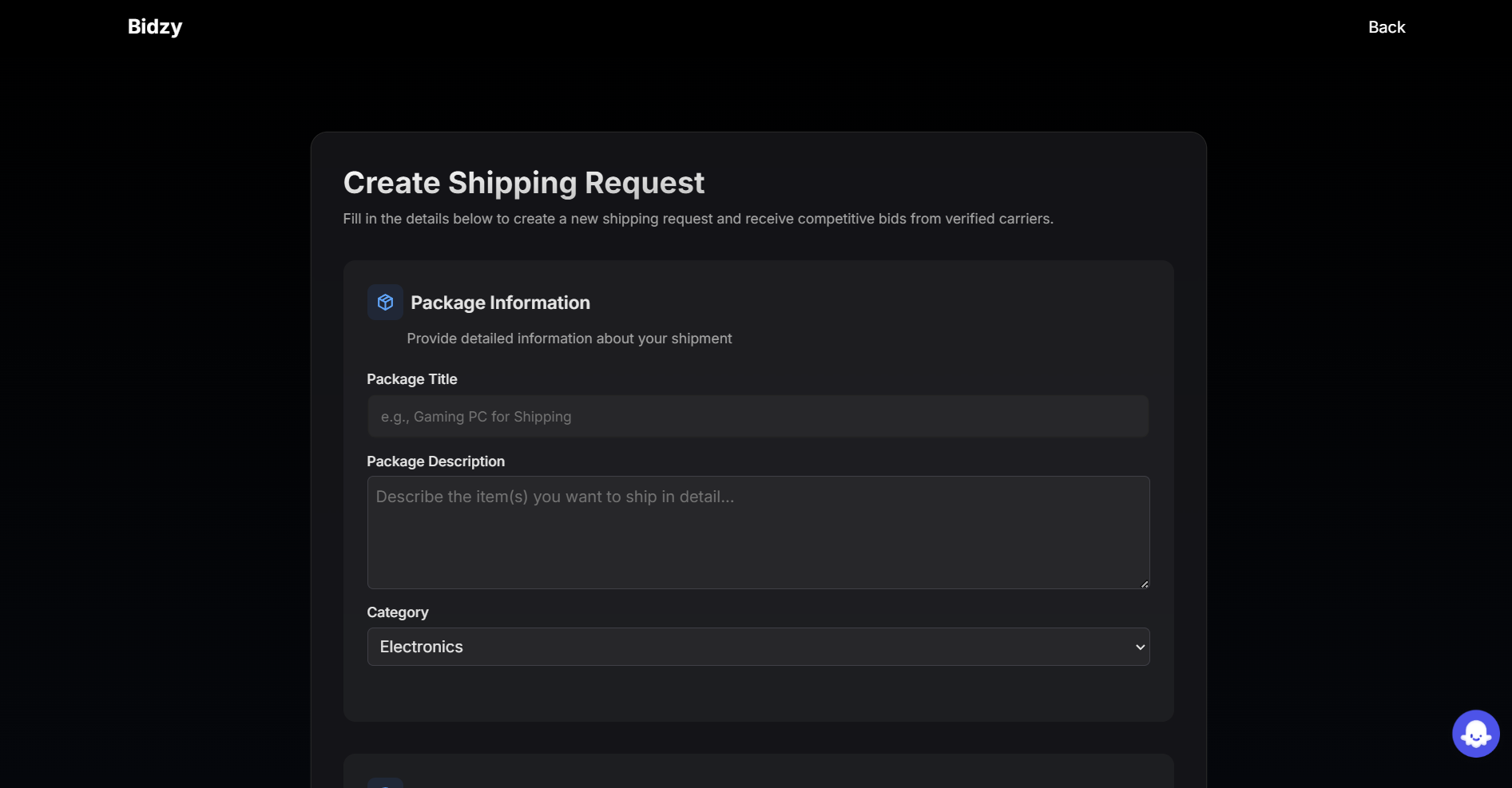Image resolution: width=1512 pixels, height=788 pixels.
Task: Select the Electronics value in Category
Action: tap(422, 647)
